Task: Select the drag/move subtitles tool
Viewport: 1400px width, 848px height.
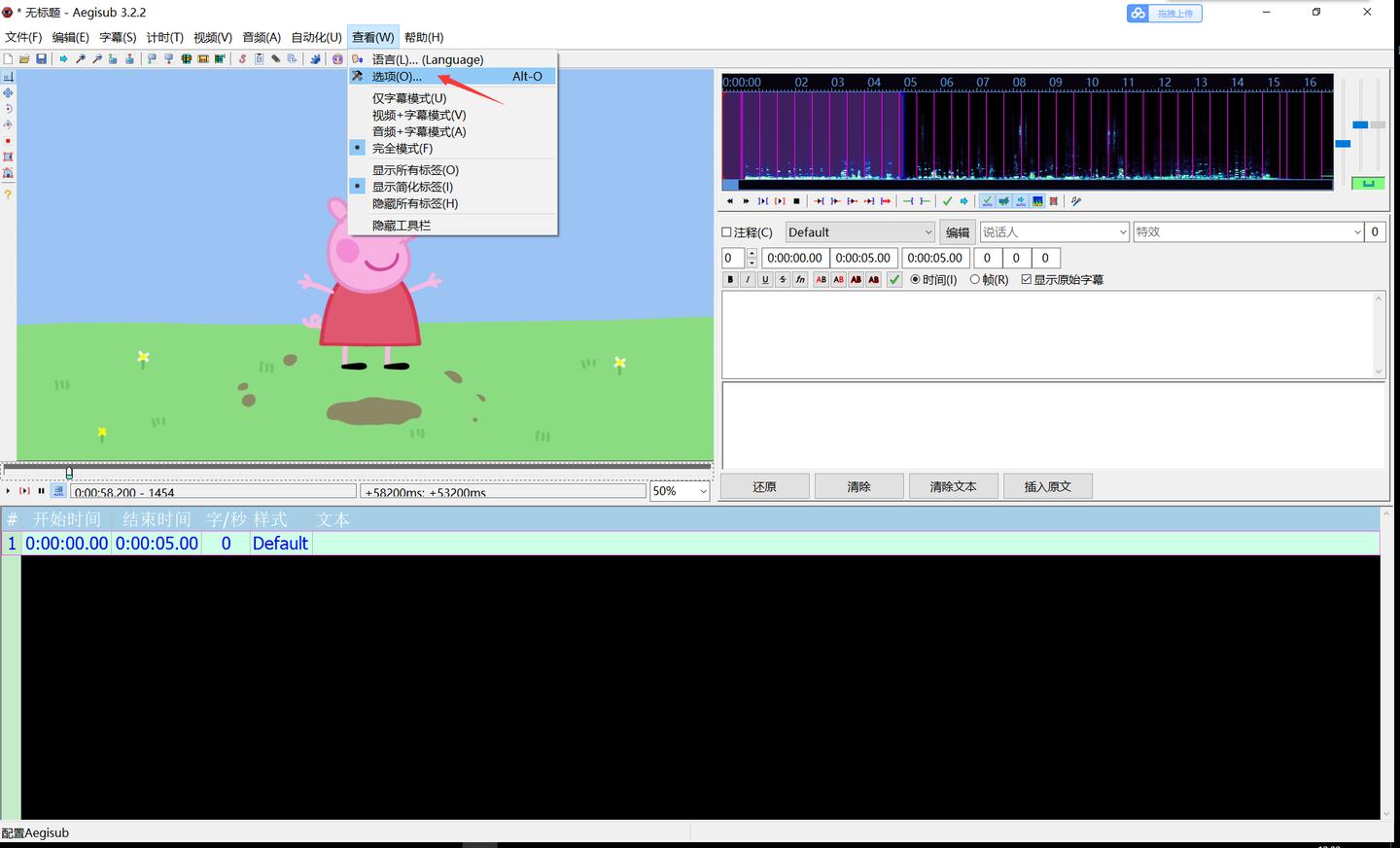Action: pyautogui.click(x=8, y=93)
